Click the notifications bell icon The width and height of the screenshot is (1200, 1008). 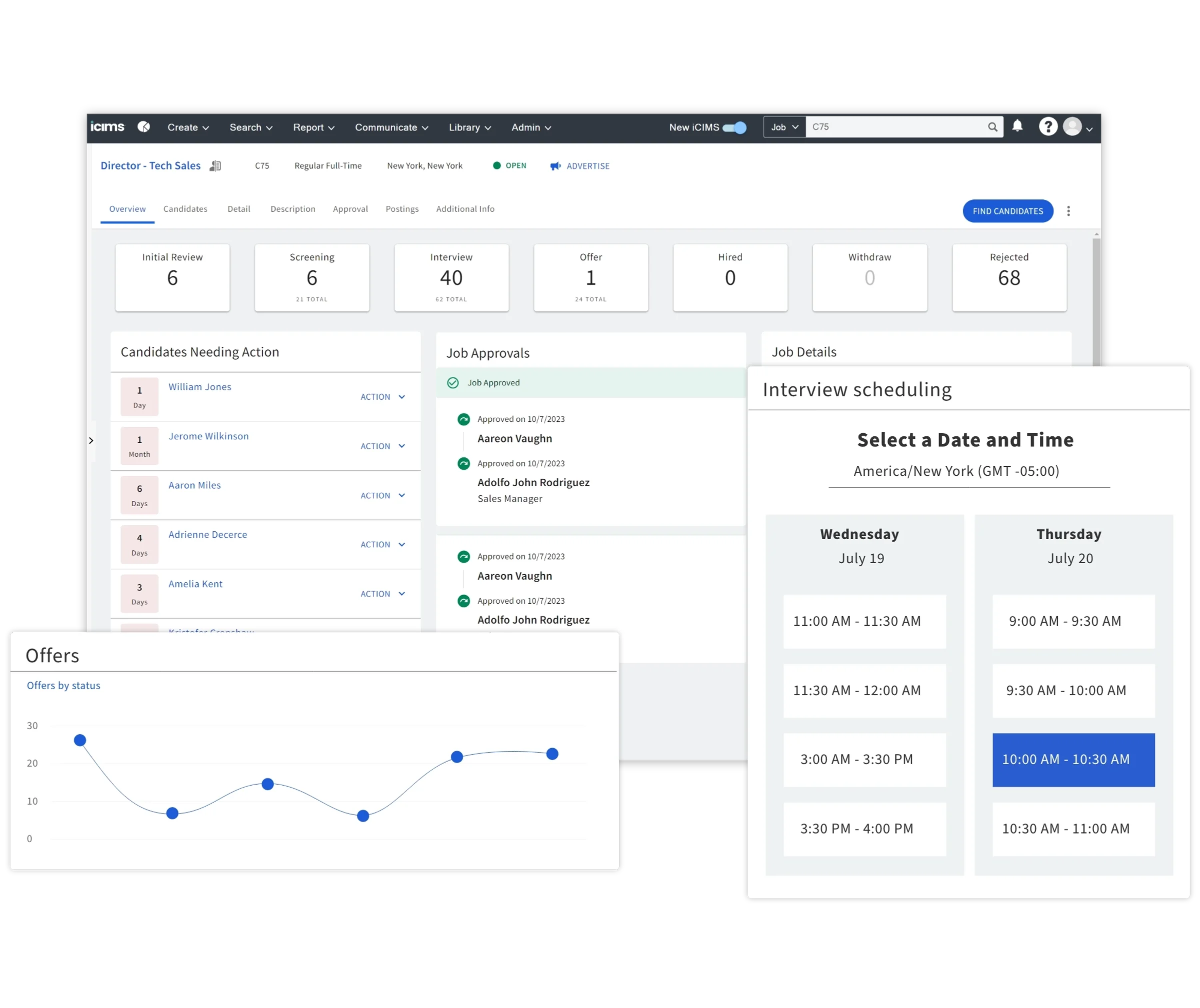[x=1017, y=126]
